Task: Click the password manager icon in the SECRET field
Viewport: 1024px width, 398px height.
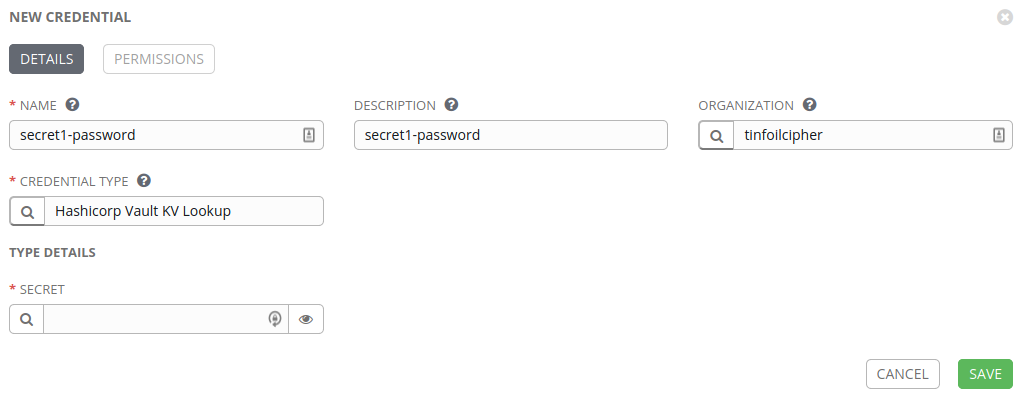Action: pyautogui.click(x=275, y=319)
